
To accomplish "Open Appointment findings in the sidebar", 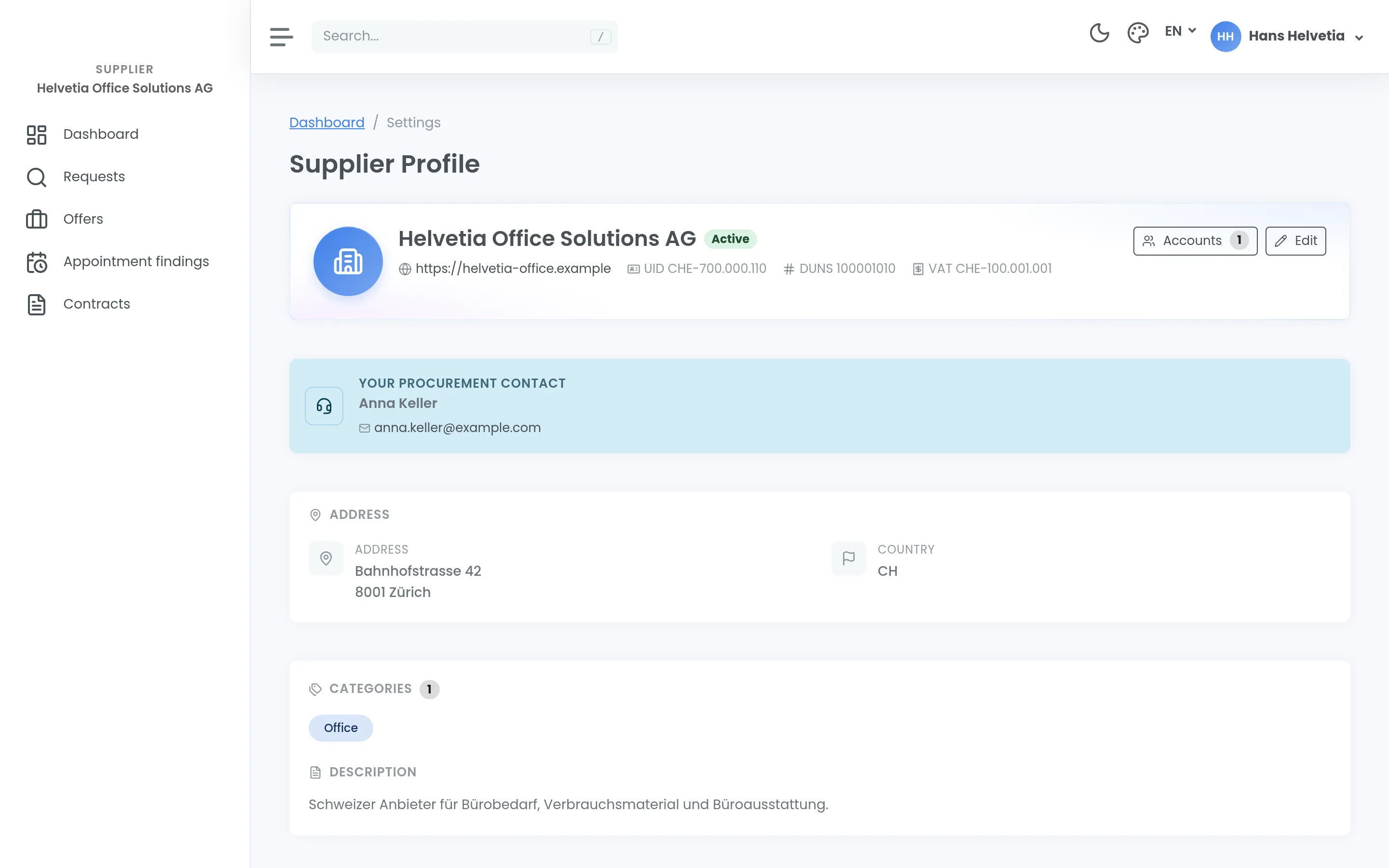I will 136,262.
